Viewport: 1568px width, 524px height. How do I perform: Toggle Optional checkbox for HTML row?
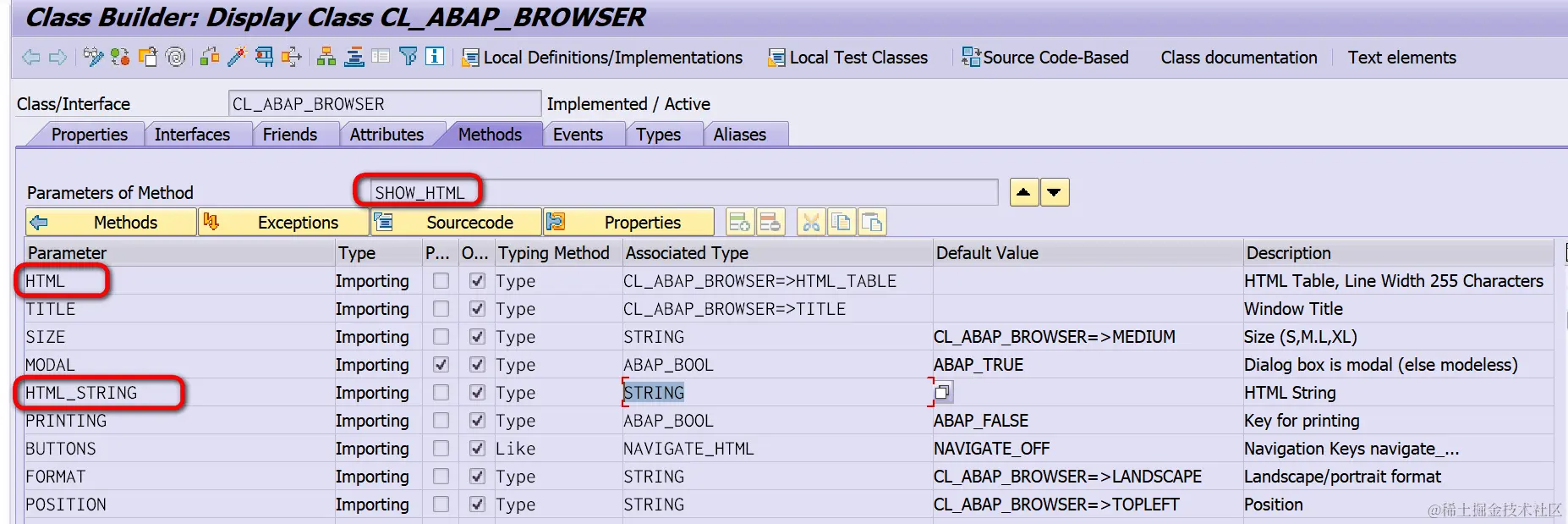click(x=477, y=280)
